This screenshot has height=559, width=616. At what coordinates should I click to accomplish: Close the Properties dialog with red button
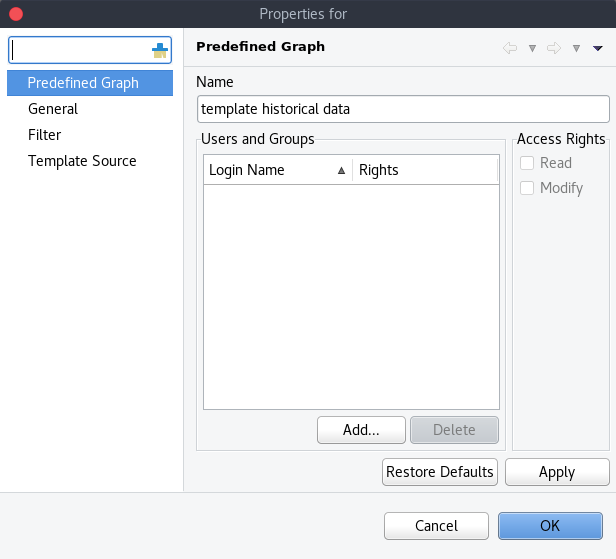pyautogui.click(x=15, y=14)
